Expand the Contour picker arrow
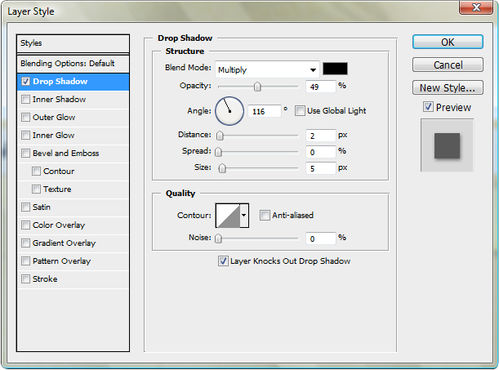The width and height of the screenshot is (499, 370). pyautogui.click(x=244, y=215)
